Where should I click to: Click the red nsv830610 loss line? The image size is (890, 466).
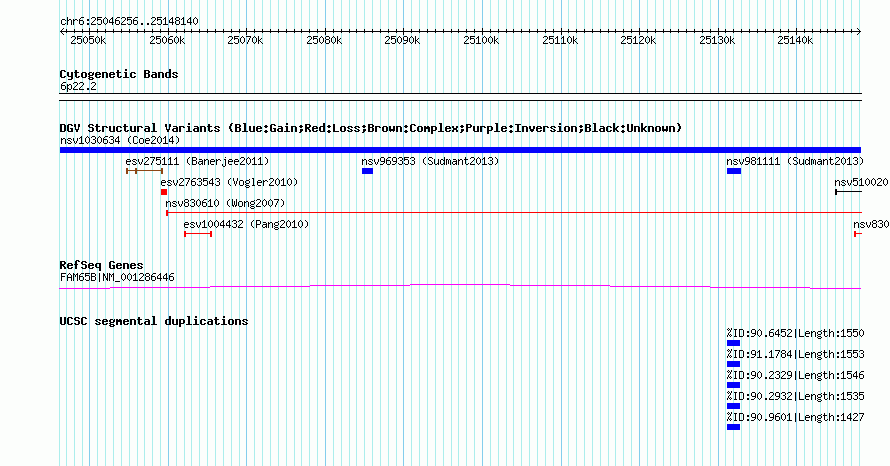click(x=514, y=213)
